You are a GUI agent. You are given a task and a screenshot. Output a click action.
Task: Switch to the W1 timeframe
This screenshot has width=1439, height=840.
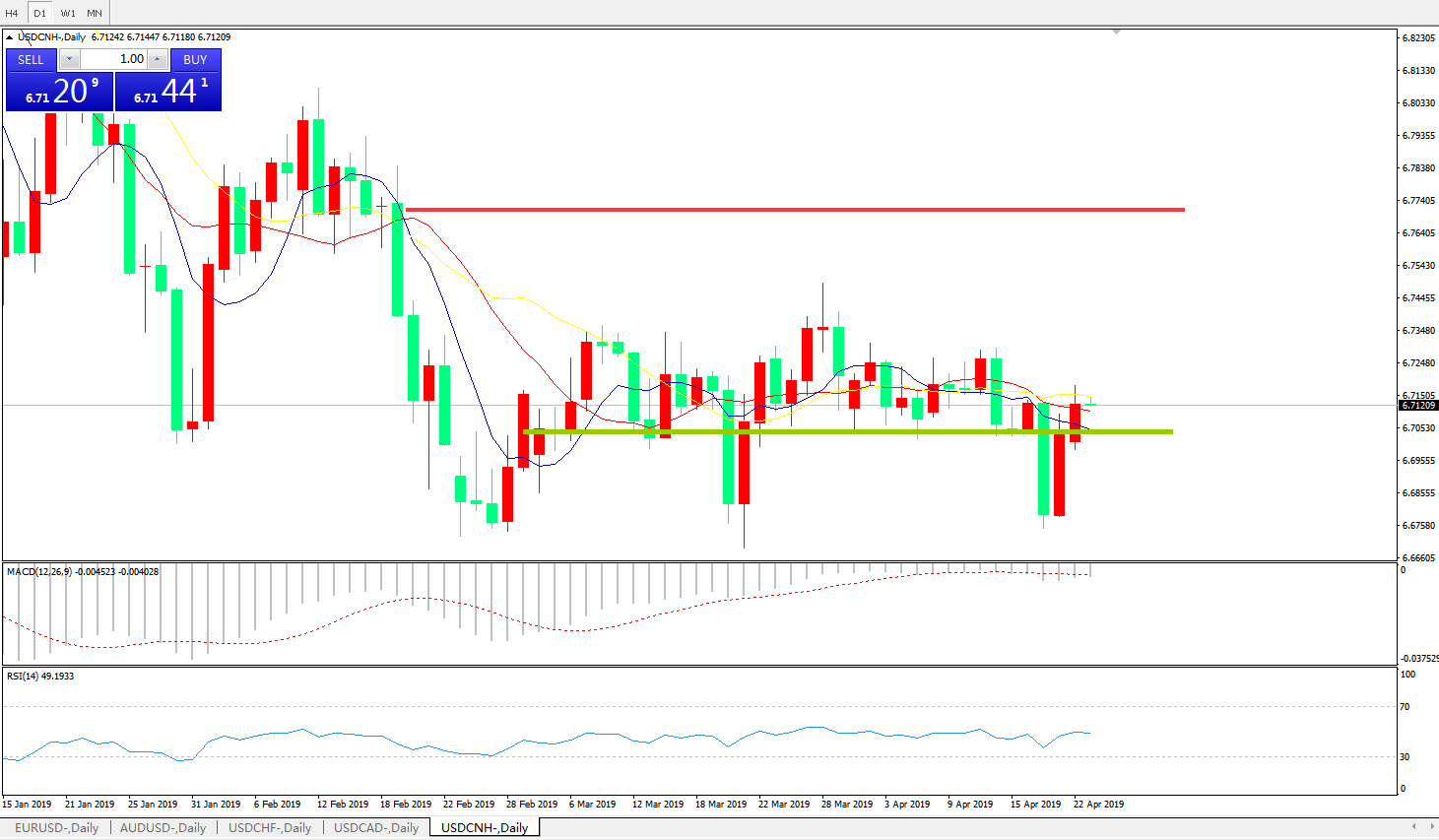coord(68,13)
